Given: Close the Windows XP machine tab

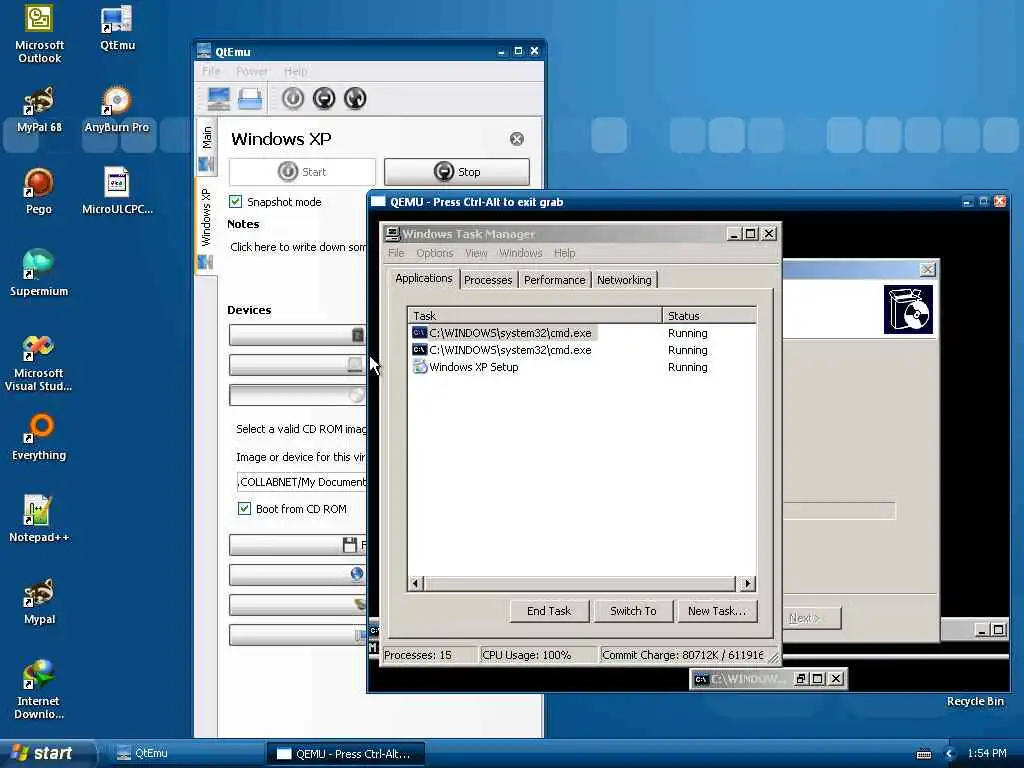Looking at the screenshot, I should [517, 138].
